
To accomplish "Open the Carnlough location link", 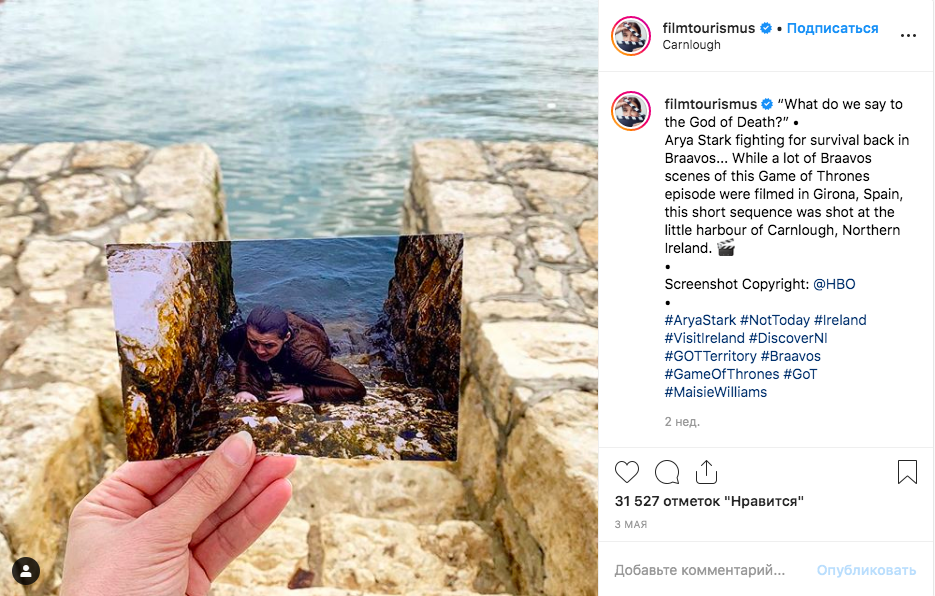I will coord(691,45).
